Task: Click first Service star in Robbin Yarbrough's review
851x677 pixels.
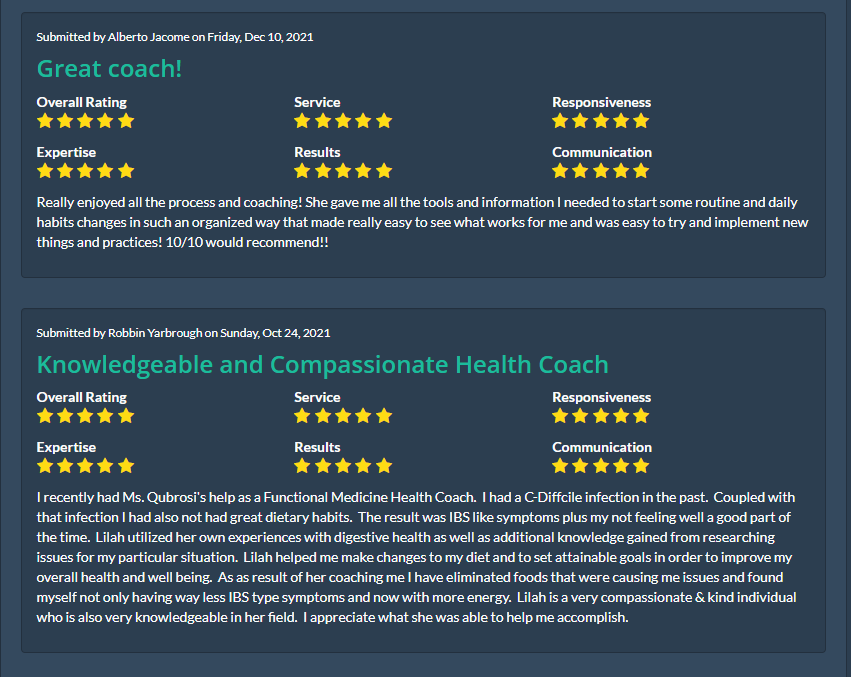Action: (x=302, y=416)
